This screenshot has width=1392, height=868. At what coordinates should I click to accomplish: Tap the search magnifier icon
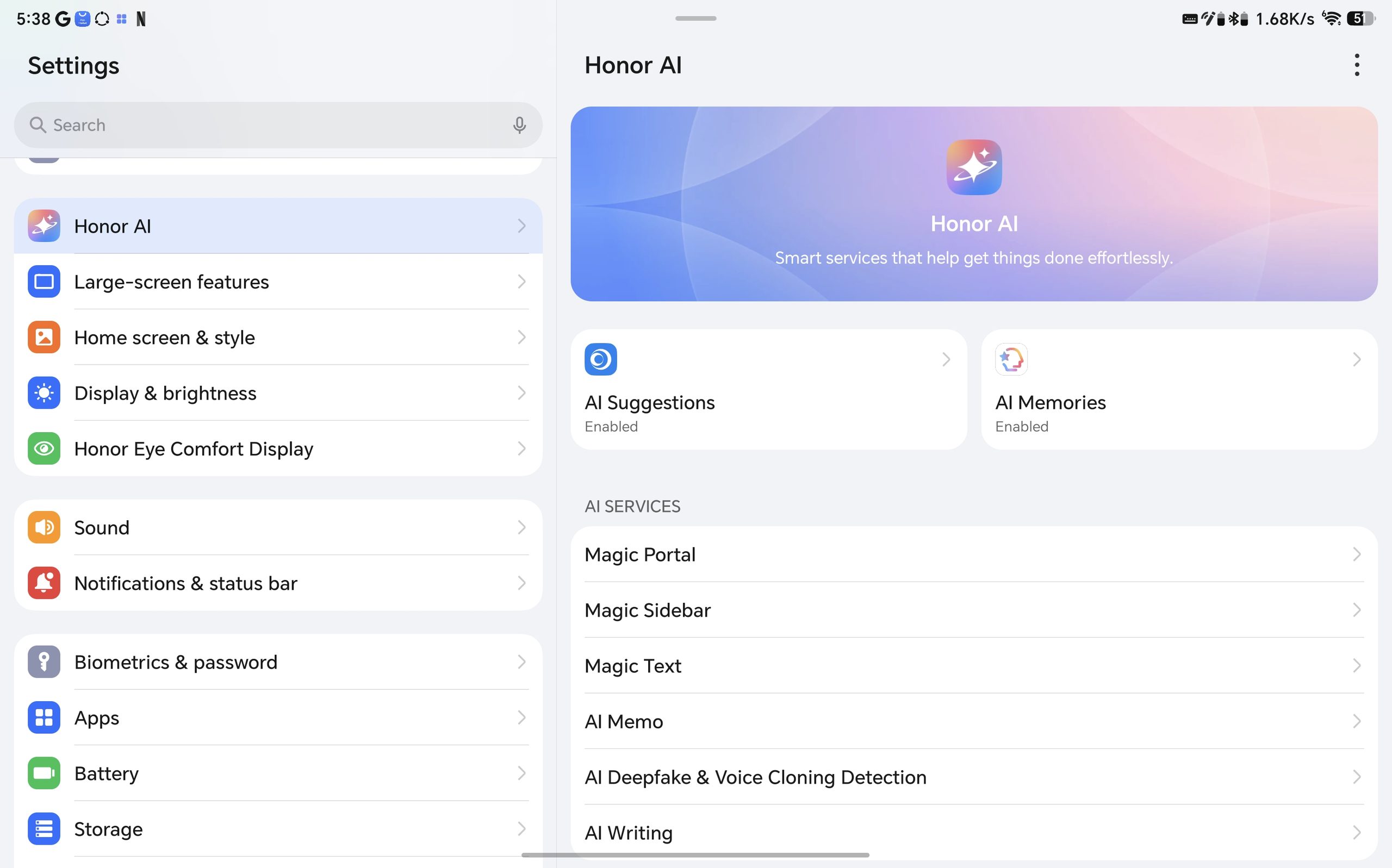[x=38, y=125]
